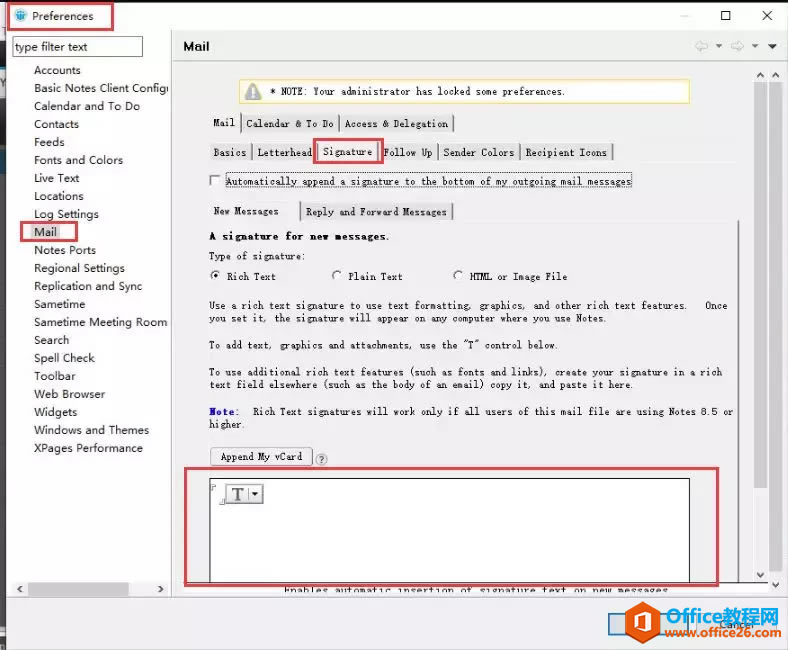788x650 pixels.
Task: Open the top-level Mail tab
Action: click(x=224, y=123)
